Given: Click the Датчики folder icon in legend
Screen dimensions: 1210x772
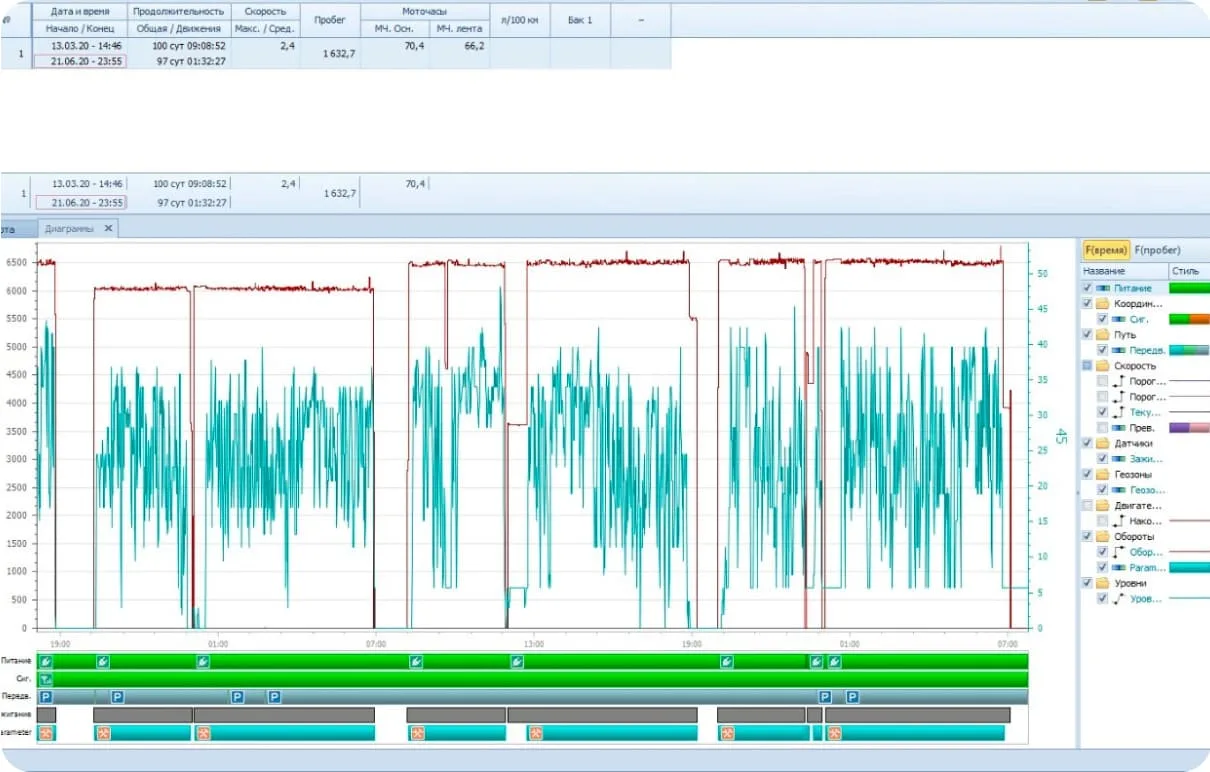Looking at the screenshot, I should (x=1104, y=443).
